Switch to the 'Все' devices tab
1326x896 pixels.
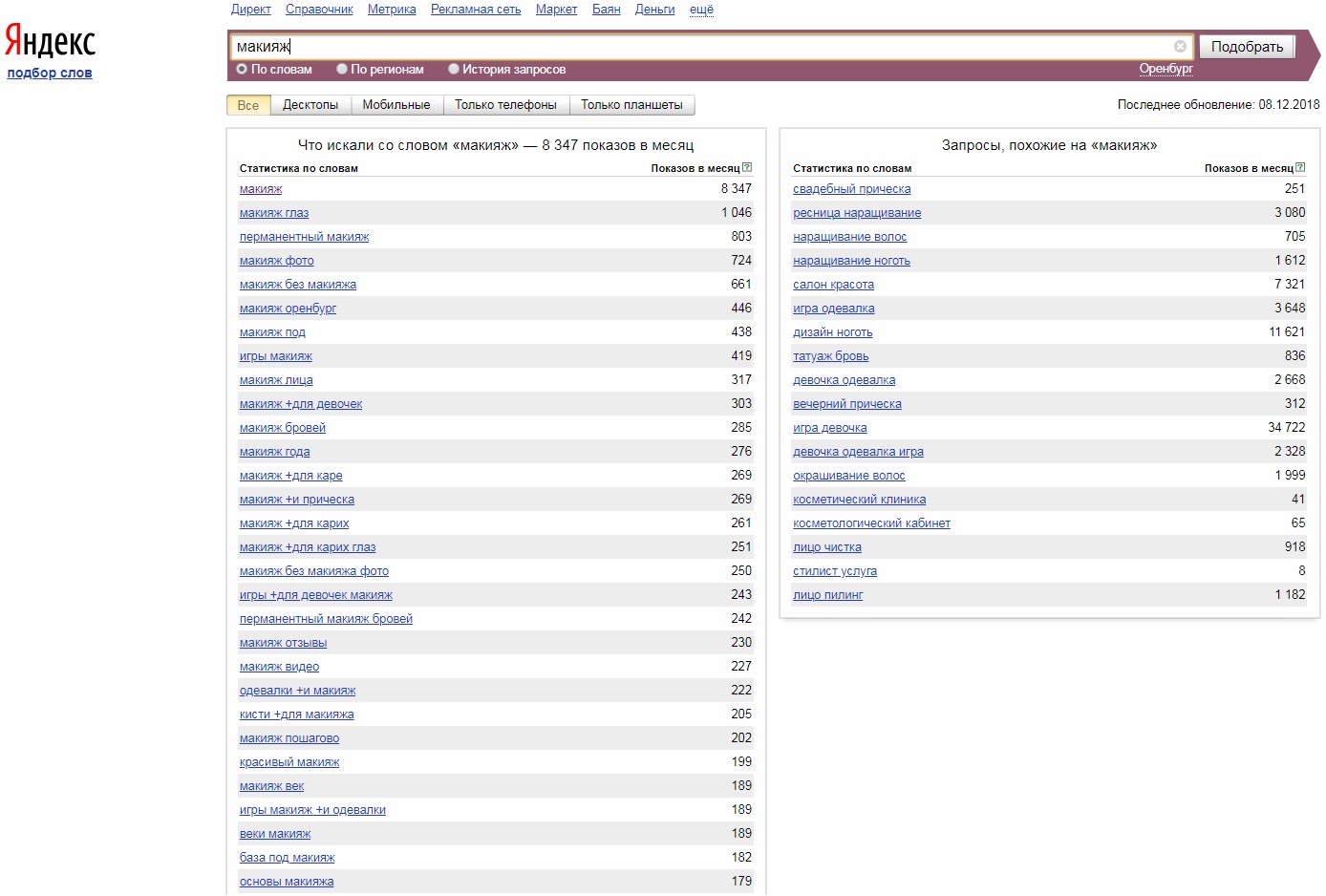[248, 105]
